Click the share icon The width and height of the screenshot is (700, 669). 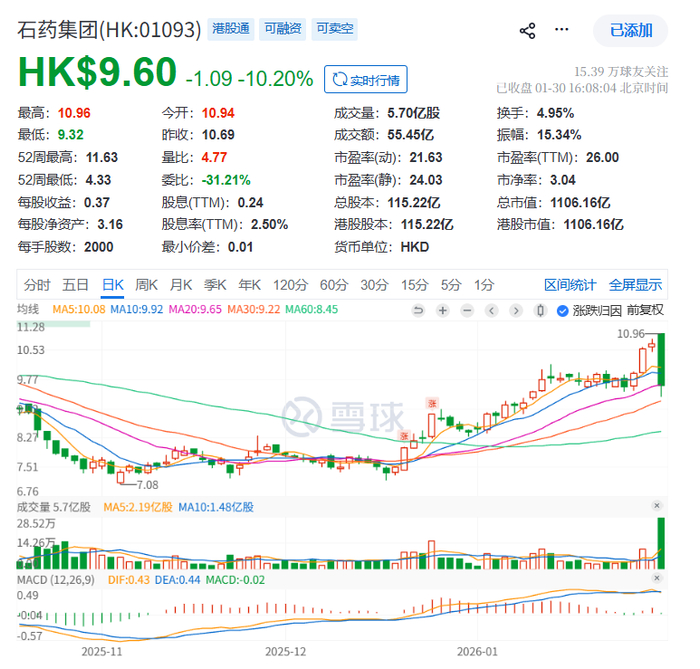pyautogui.click(x=527, y=31)
